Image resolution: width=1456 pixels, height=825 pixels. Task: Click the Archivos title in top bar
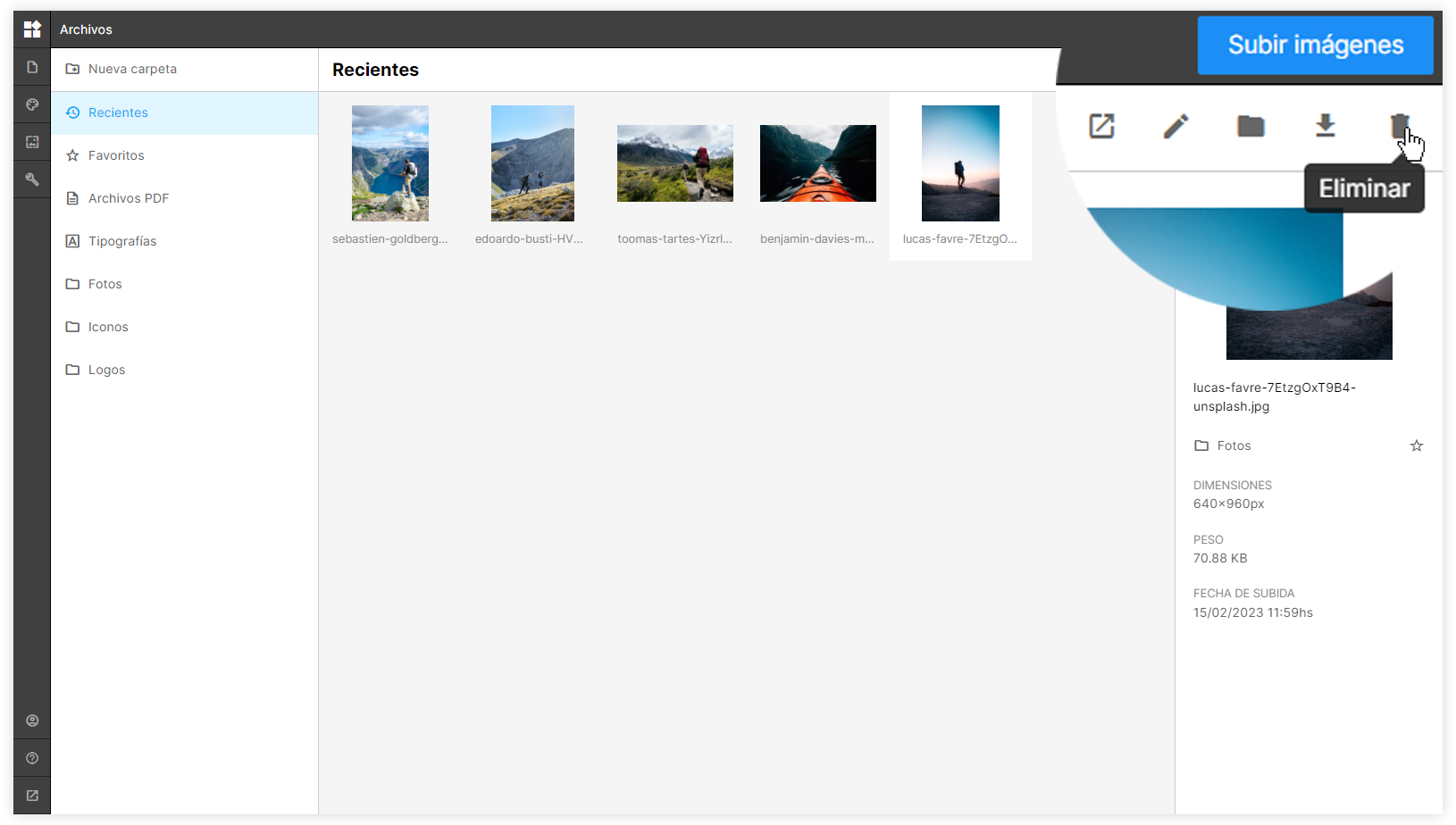[86, 29]
